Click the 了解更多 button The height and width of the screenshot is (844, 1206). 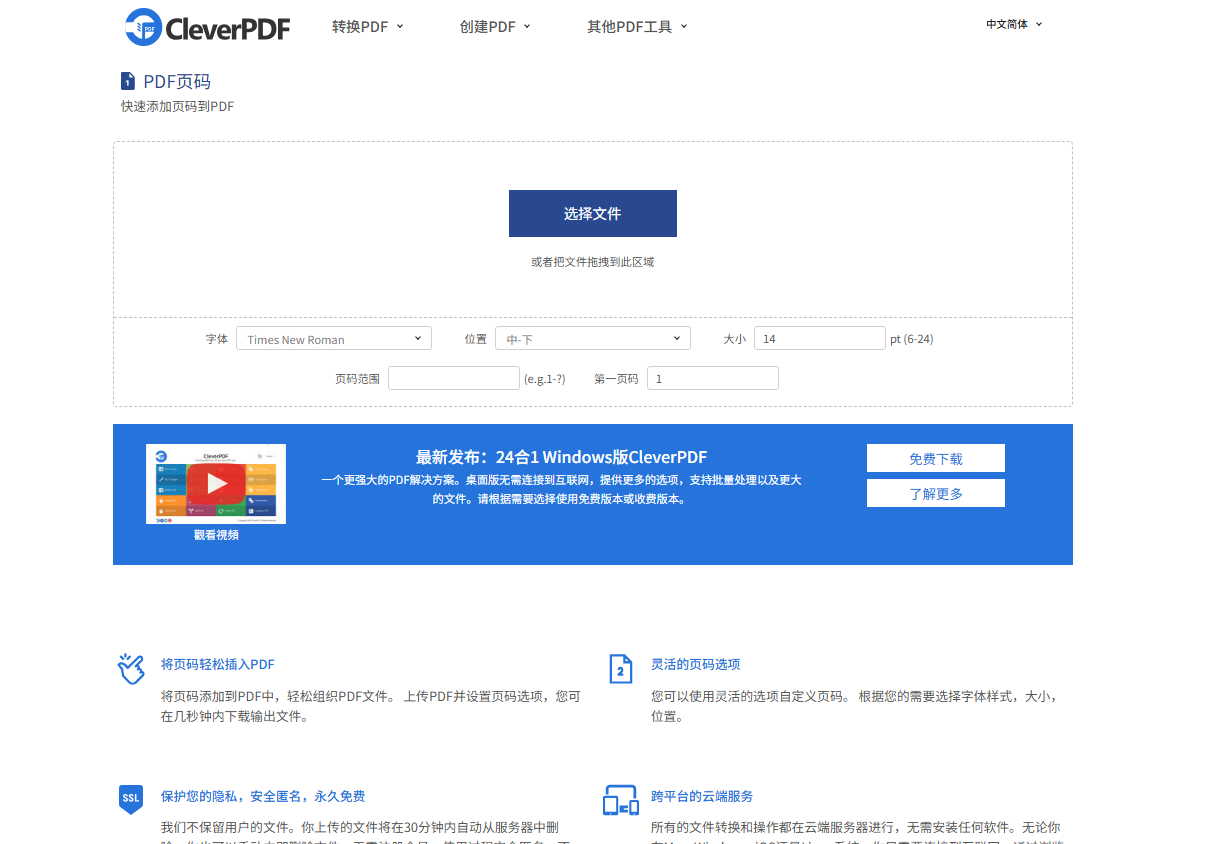pyautogui.click(x=935, y=494)
